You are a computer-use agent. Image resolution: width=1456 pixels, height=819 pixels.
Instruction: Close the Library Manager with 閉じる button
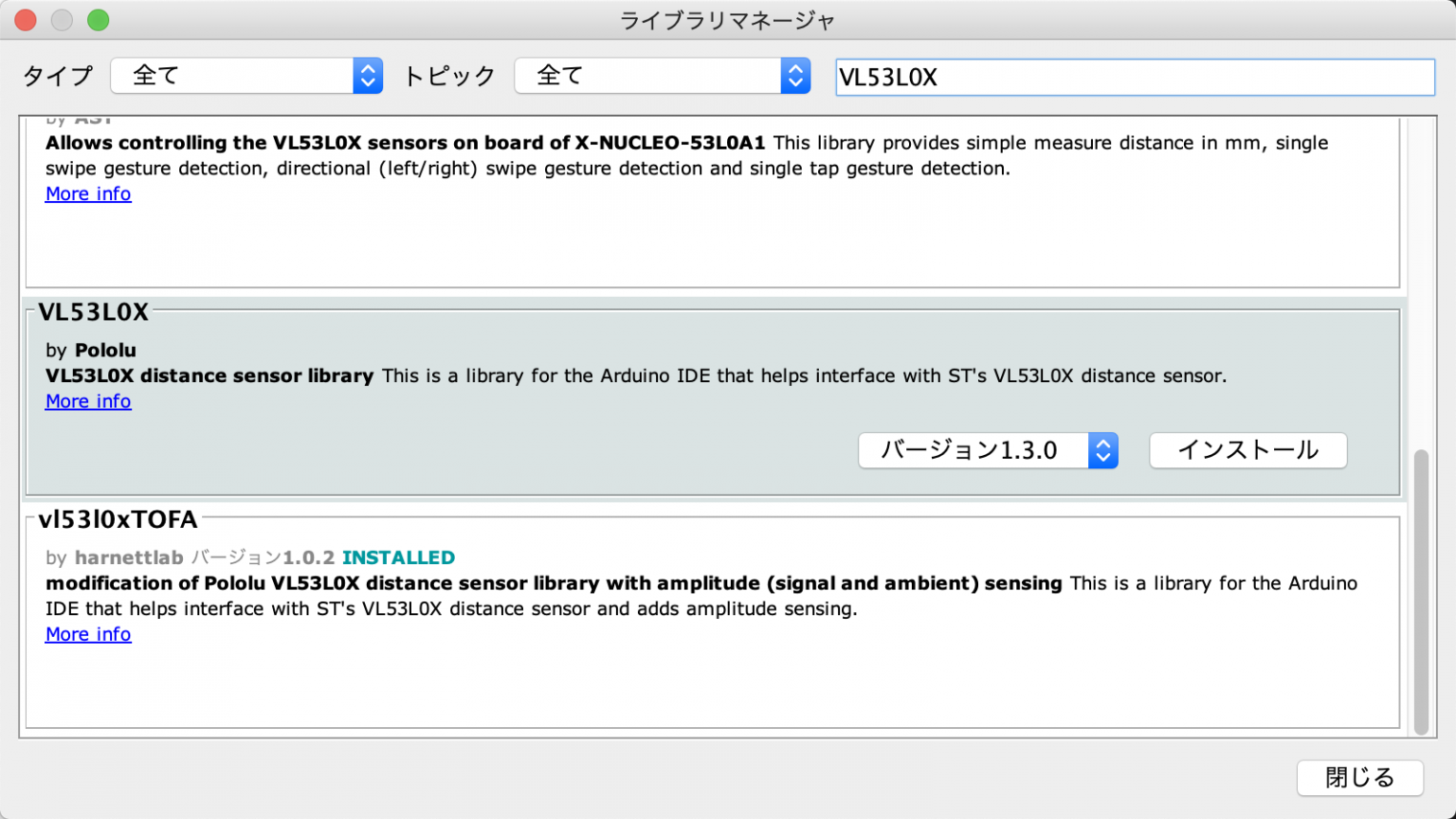point(1359,777)
